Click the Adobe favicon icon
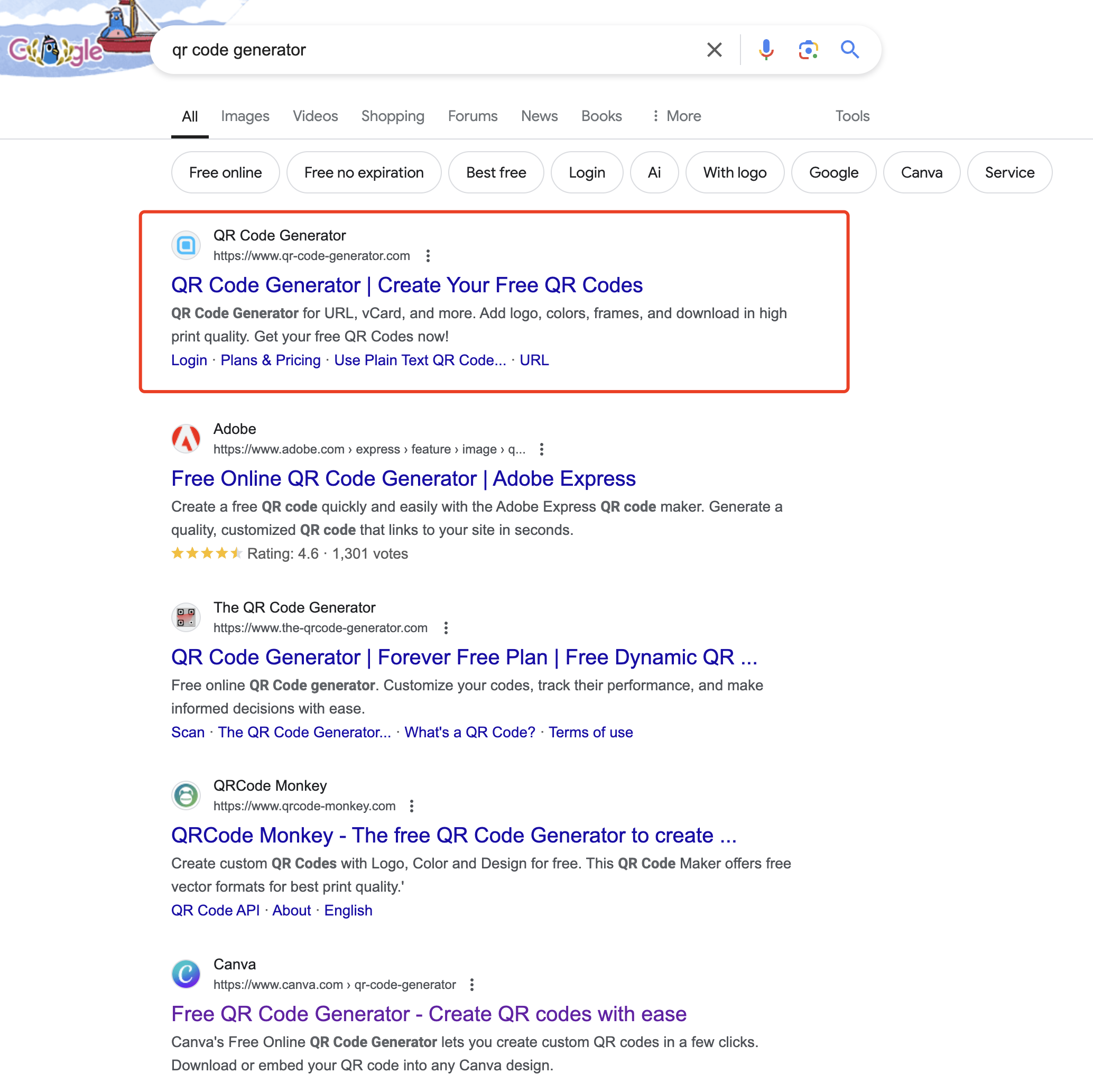This screenshot has height=1092, width=1093. click(x=186, y=439)
